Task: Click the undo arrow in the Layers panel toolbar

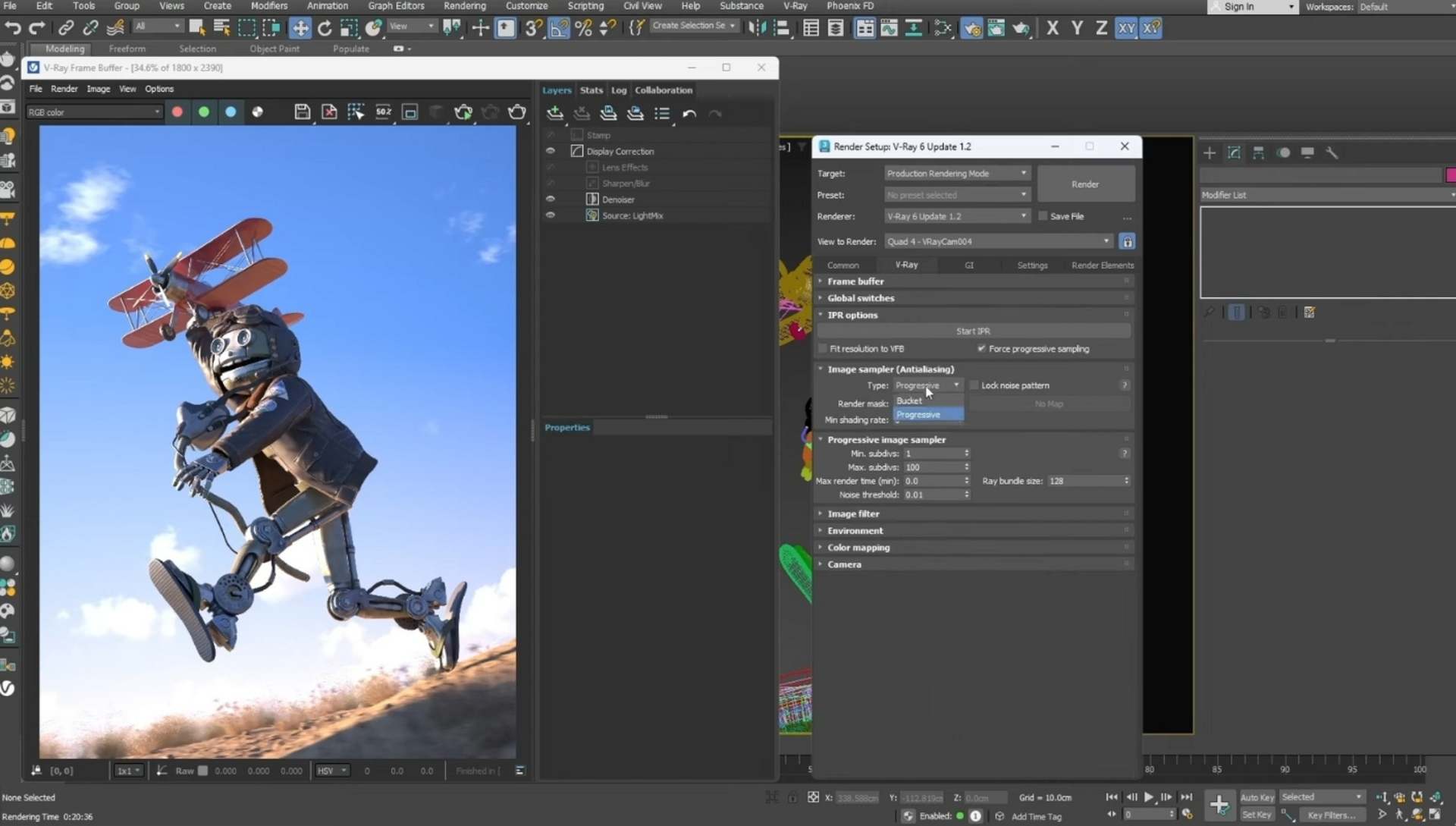Action: click(x=689, y=114)
